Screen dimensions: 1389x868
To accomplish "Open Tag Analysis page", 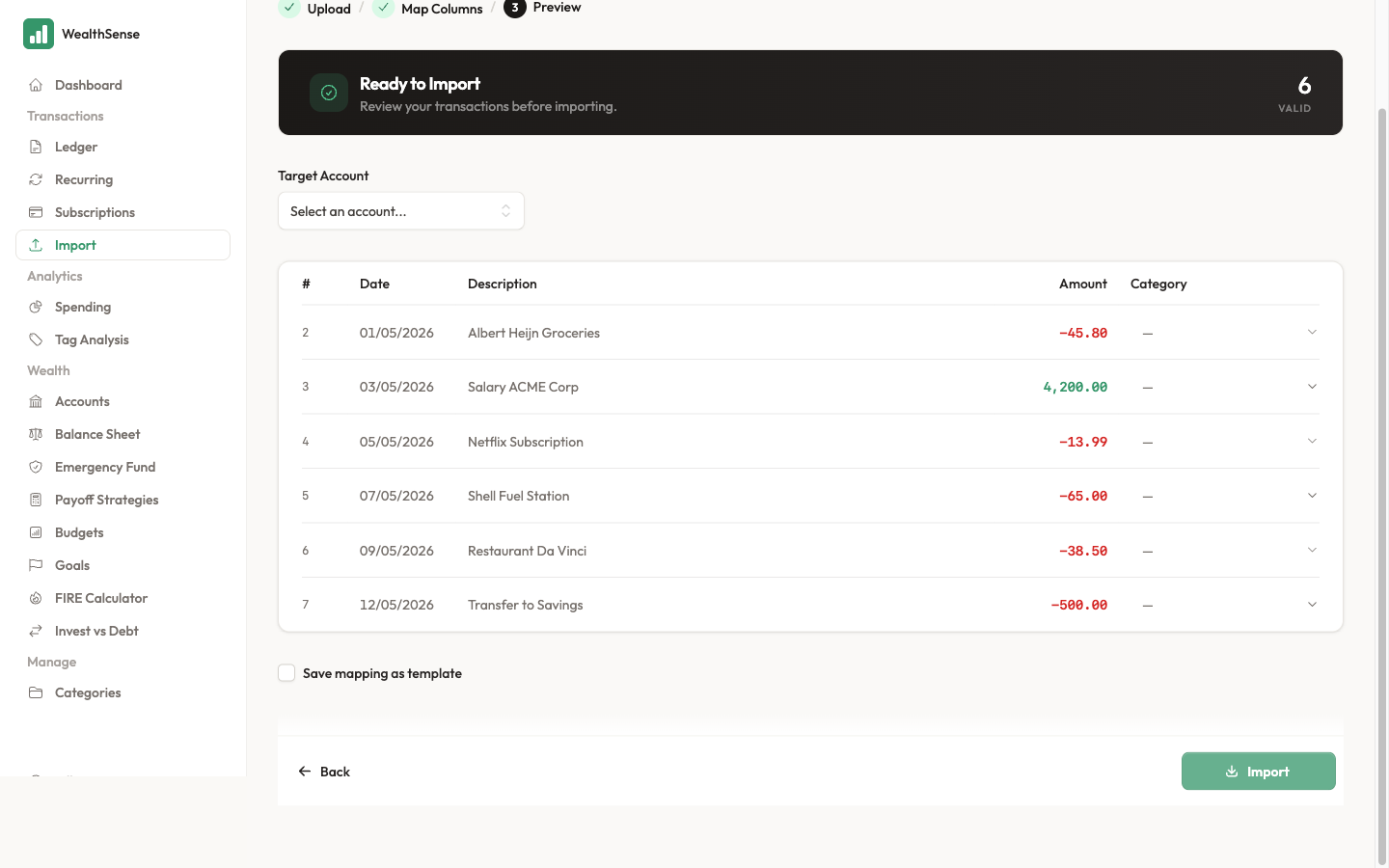I will (x=123, y=339).
